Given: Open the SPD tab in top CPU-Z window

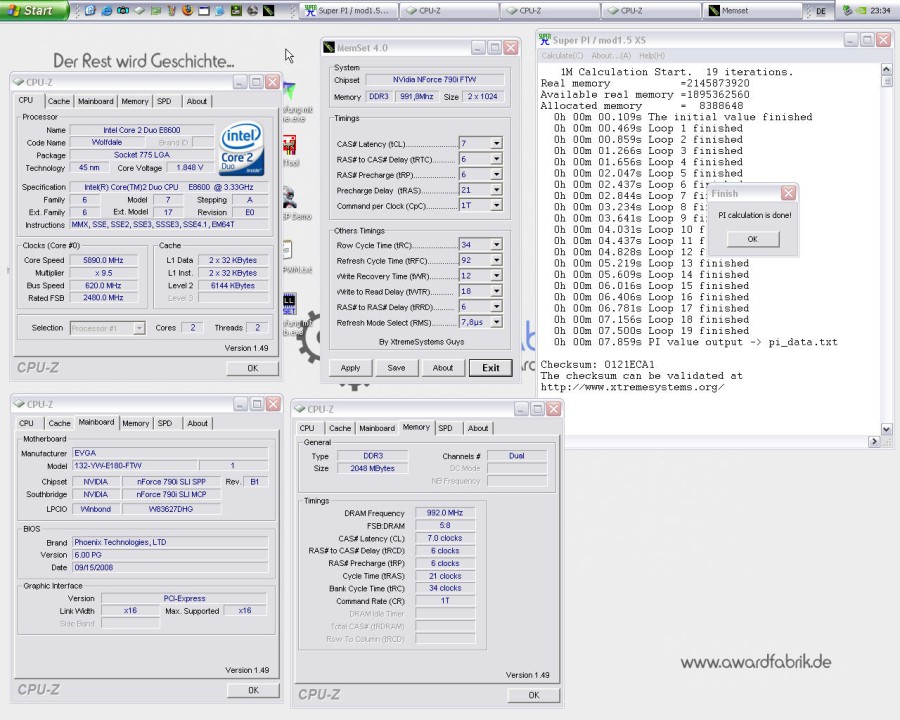Looking at the screenshot, I should pyautogui.click(x=164, y=101).
